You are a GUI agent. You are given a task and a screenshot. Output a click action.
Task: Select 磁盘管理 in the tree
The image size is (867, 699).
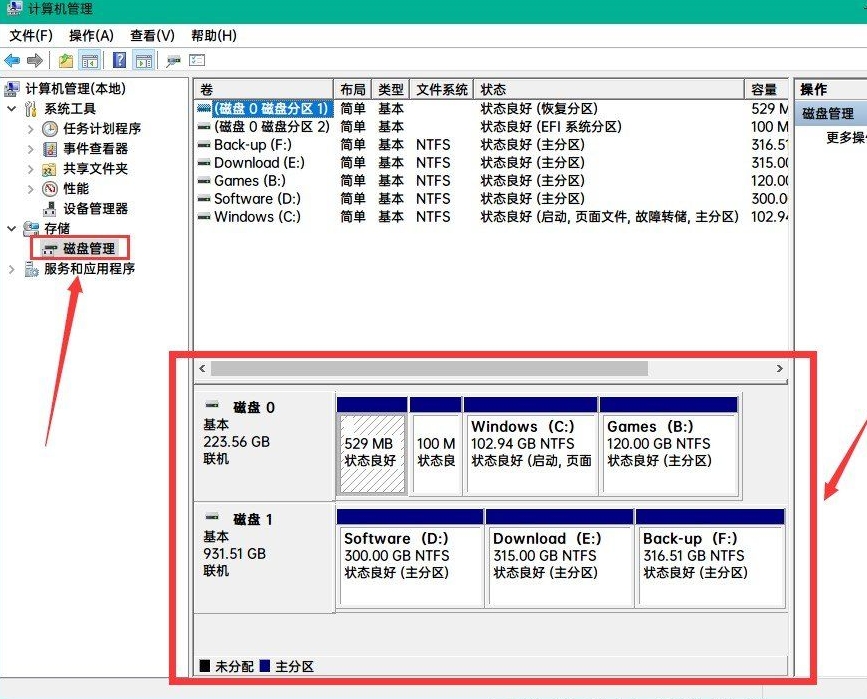coord(89,249)
